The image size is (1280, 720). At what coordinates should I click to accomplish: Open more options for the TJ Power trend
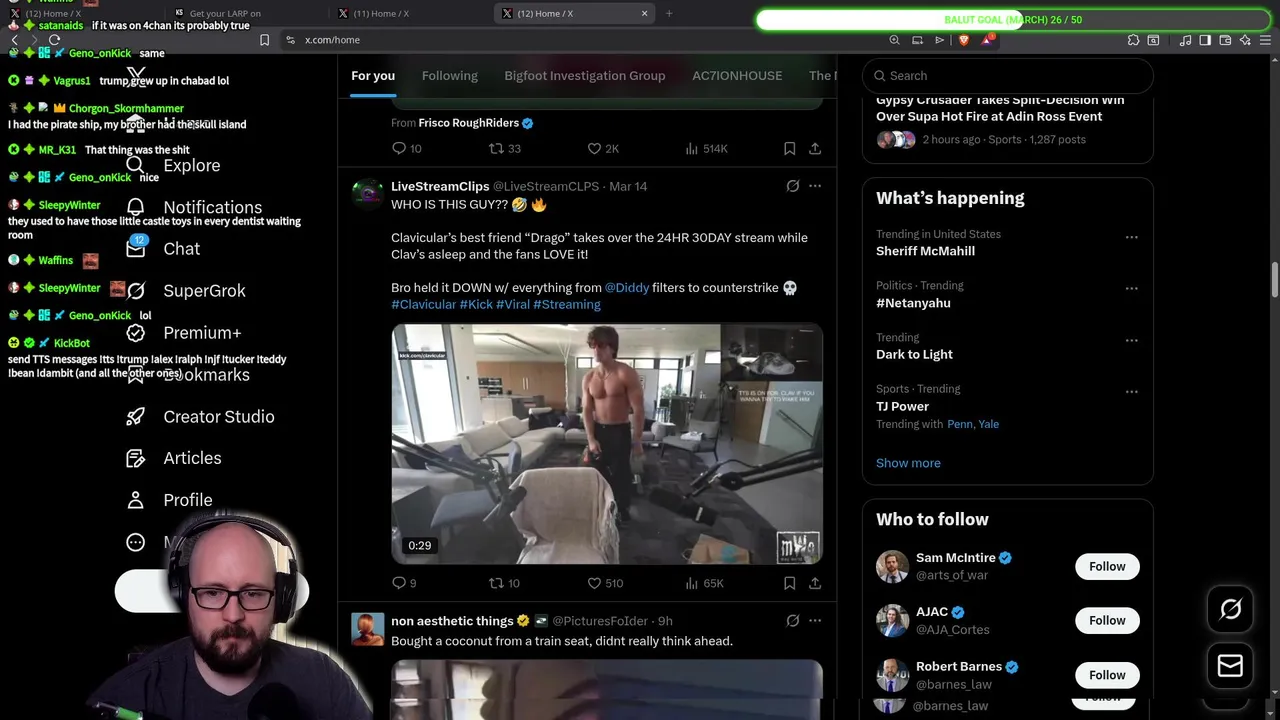click(1131, 391)
